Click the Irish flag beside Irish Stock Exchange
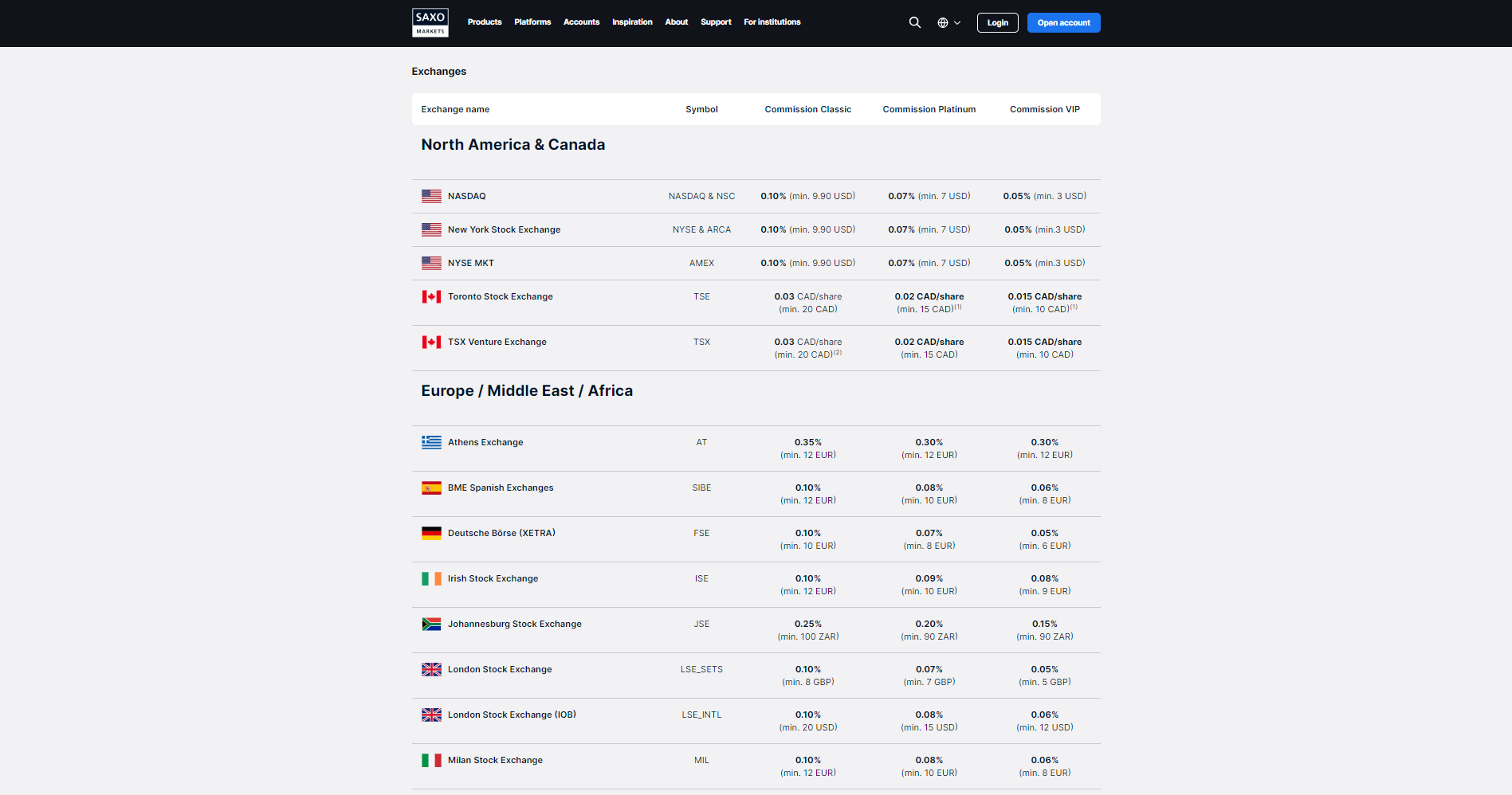Image resolution: width=1512 pixels, height=795 pixels. (x=431, y=578)
